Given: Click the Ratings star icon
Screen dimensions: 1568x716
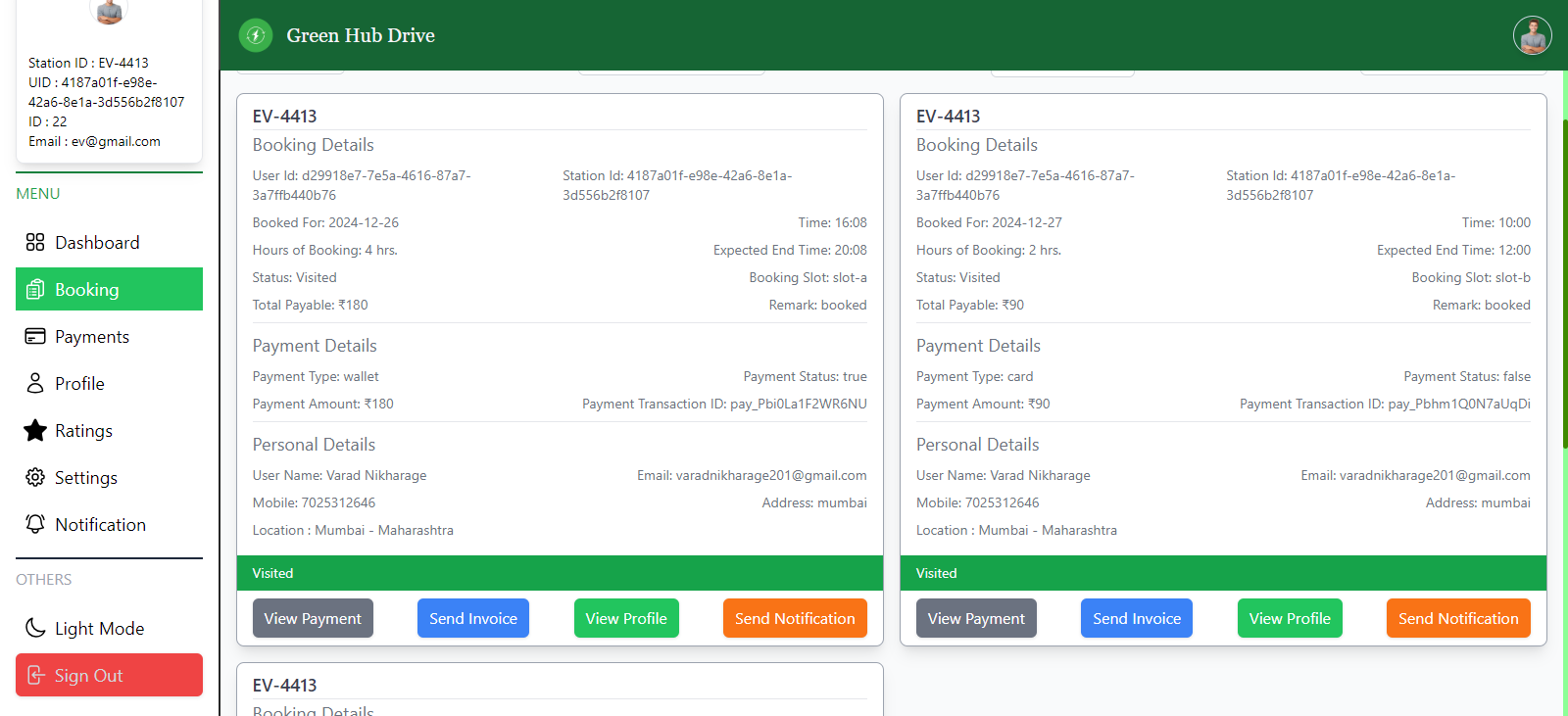Looking at the screenshot, I should point(35,430).
